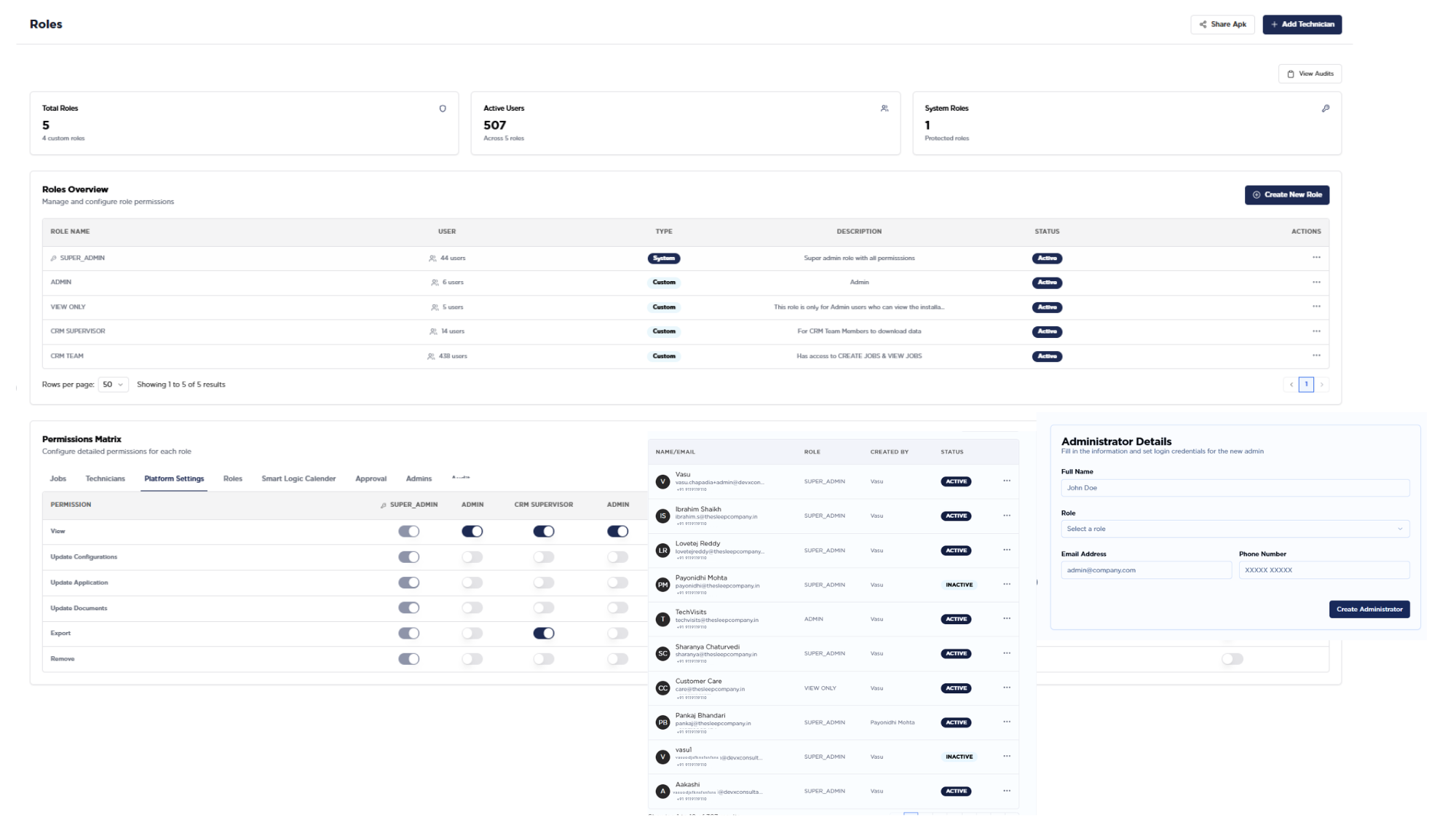This screenshot has width=1456, height=828.
Task: Open actions menu for SUPER_ADMIN role
Action: pos(1316,258)
